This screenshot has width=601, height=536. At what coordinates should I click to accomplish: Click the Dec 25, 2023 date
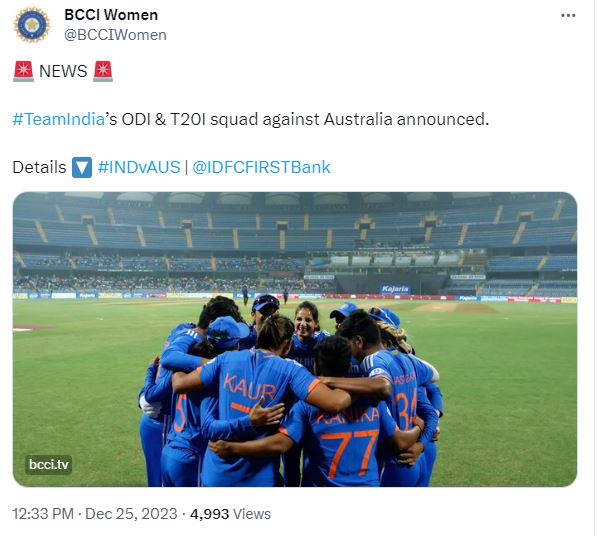(132, 514)
